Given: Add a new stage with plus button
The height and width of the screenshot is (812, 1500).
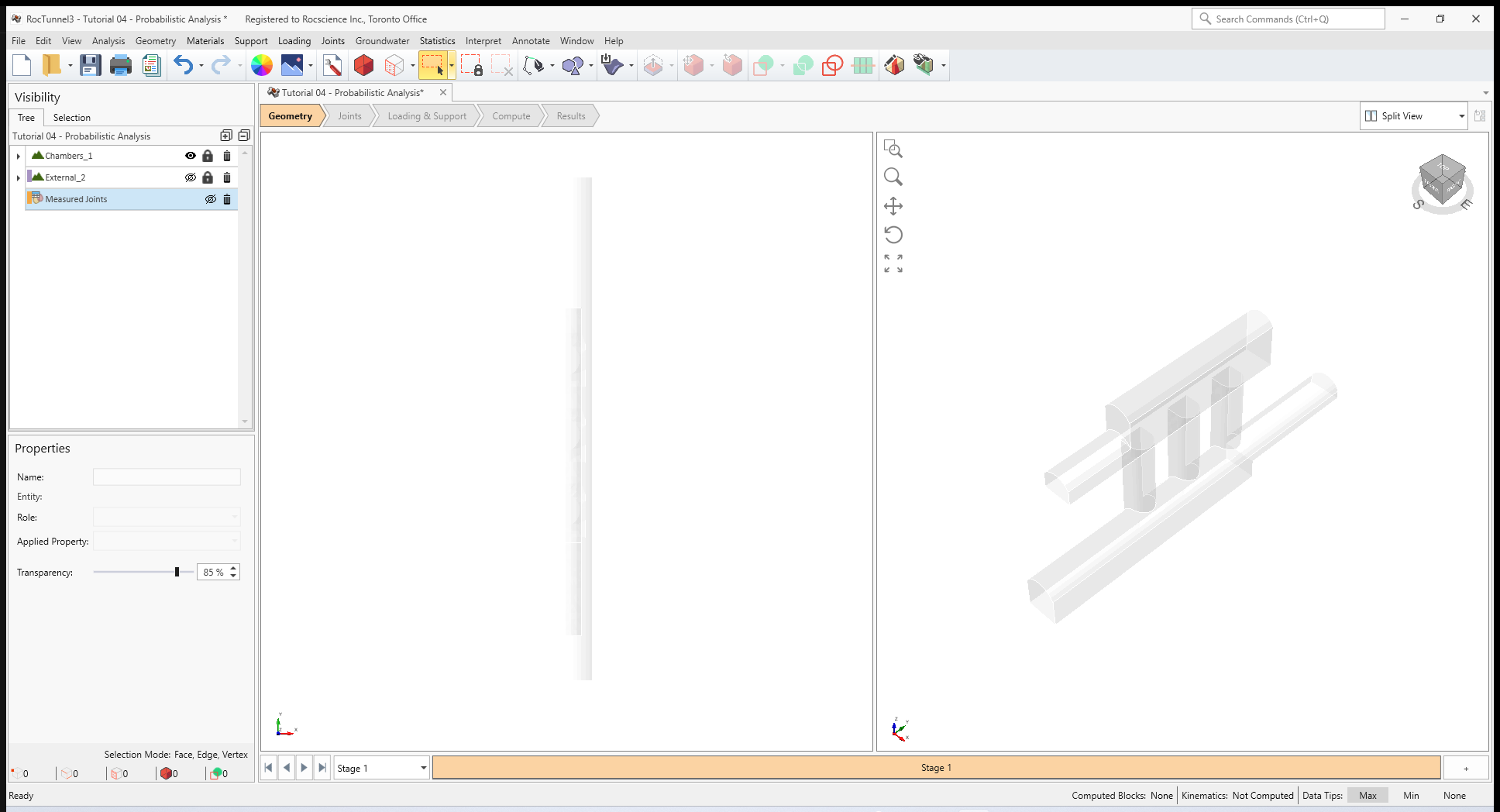Looking at the screenshot, I should click(x=1466, y=768).
